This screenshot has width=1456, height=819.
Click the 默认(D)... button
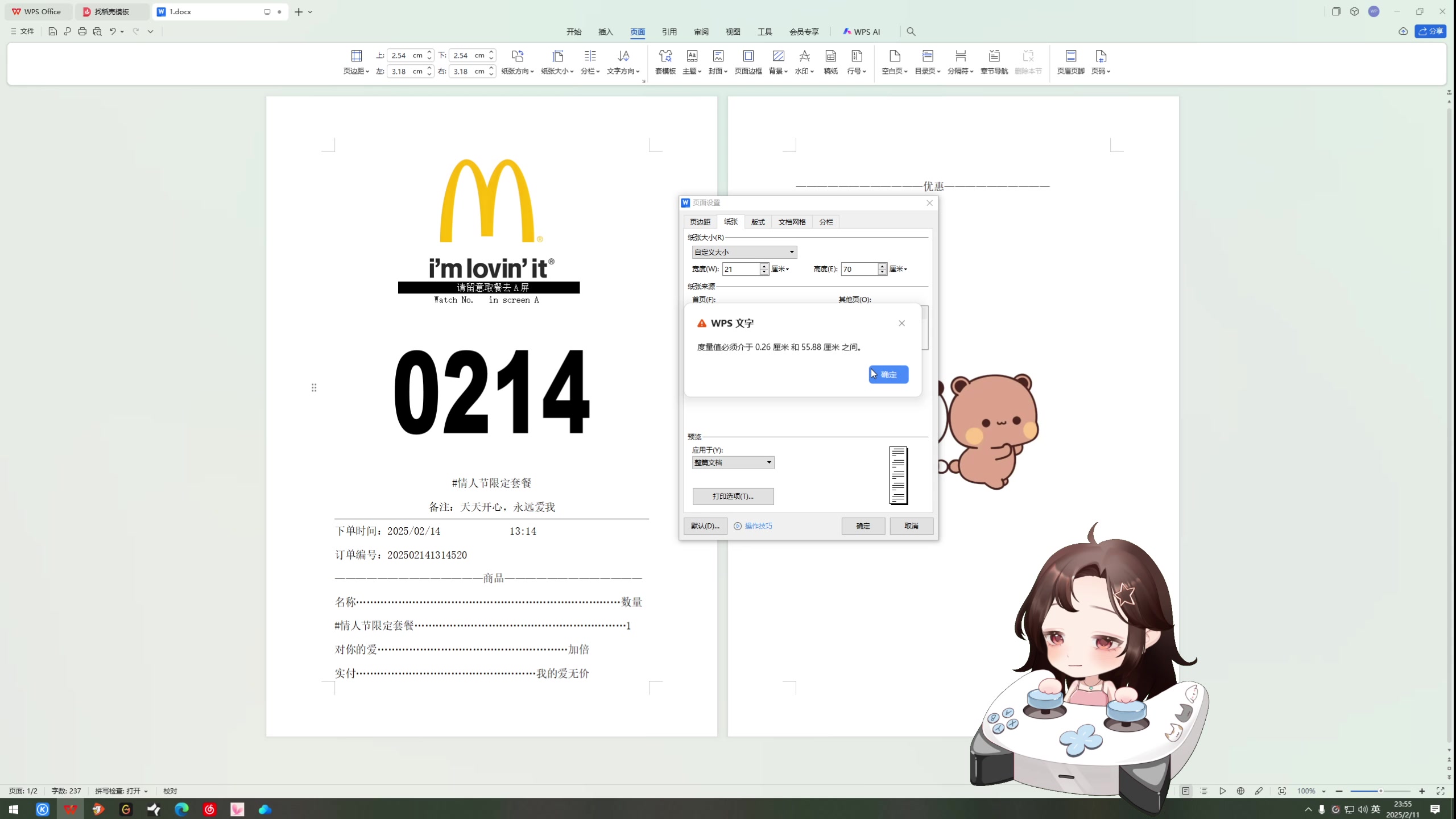tap(705, 526)
